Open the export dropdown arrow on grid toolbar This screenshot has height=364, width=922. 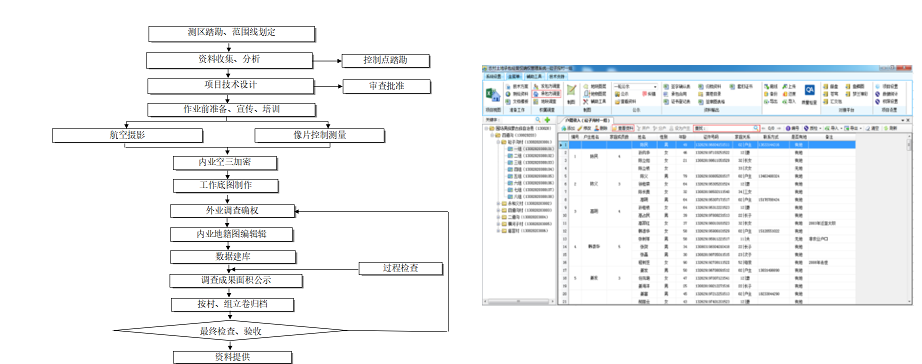[x=861, y=128]
